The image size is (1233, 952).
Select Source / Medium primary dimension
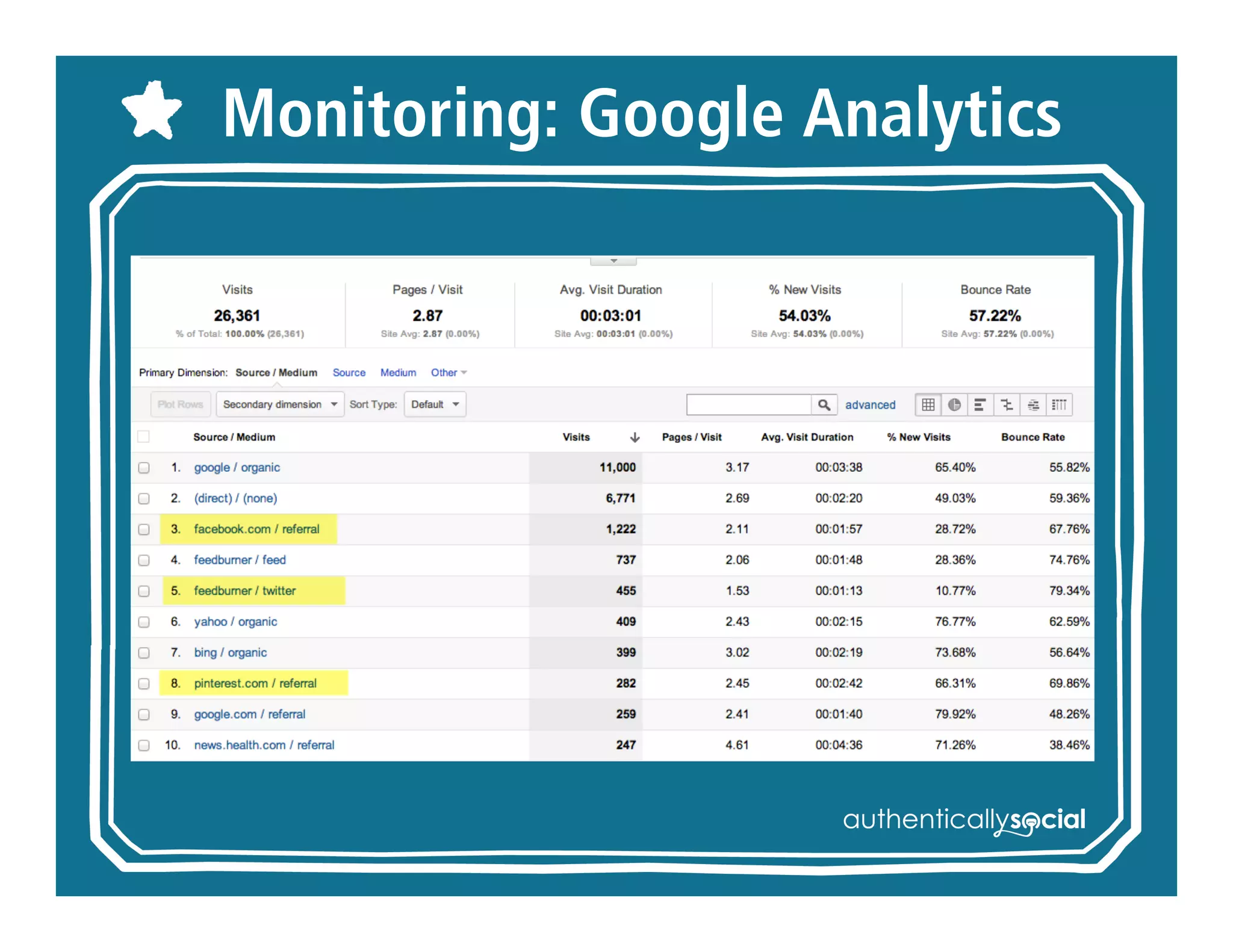(x=276, y=373)
